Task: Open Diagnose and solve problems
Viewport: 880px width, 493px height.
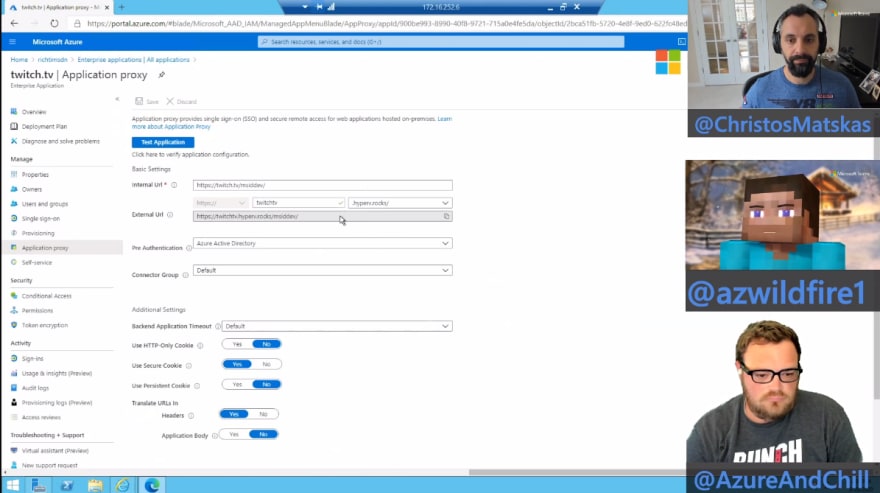Action: [x=61, y=141]
